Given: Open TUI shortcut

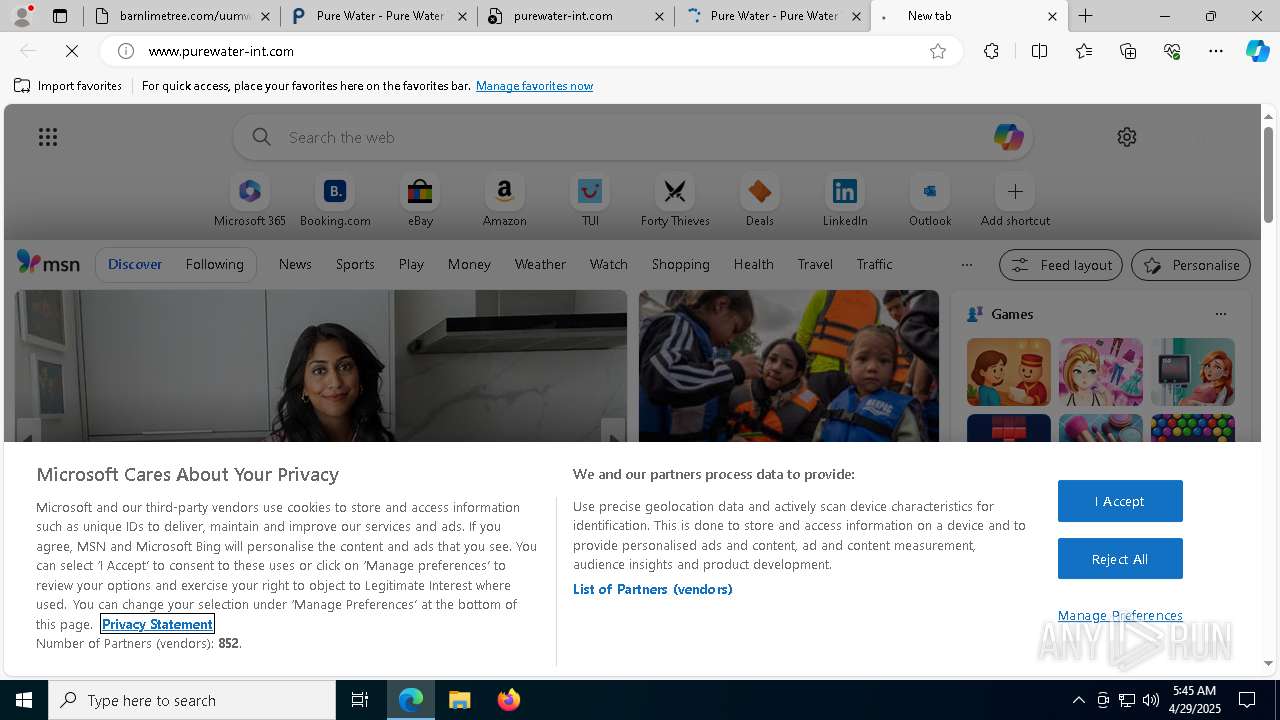Looking at the screenshot, I should pos(590,201).
